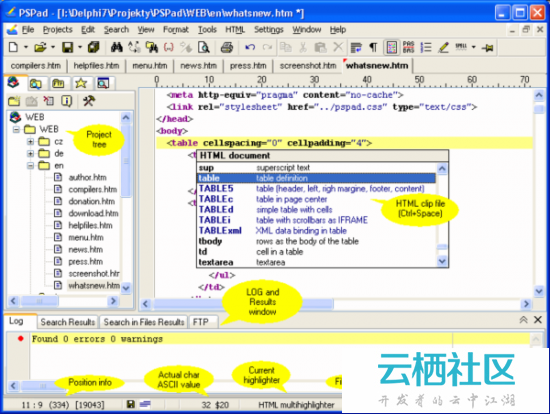Click the New file toolbar icon
The height and width of the screenshot is (414, 550).
[x=13, y=47]
